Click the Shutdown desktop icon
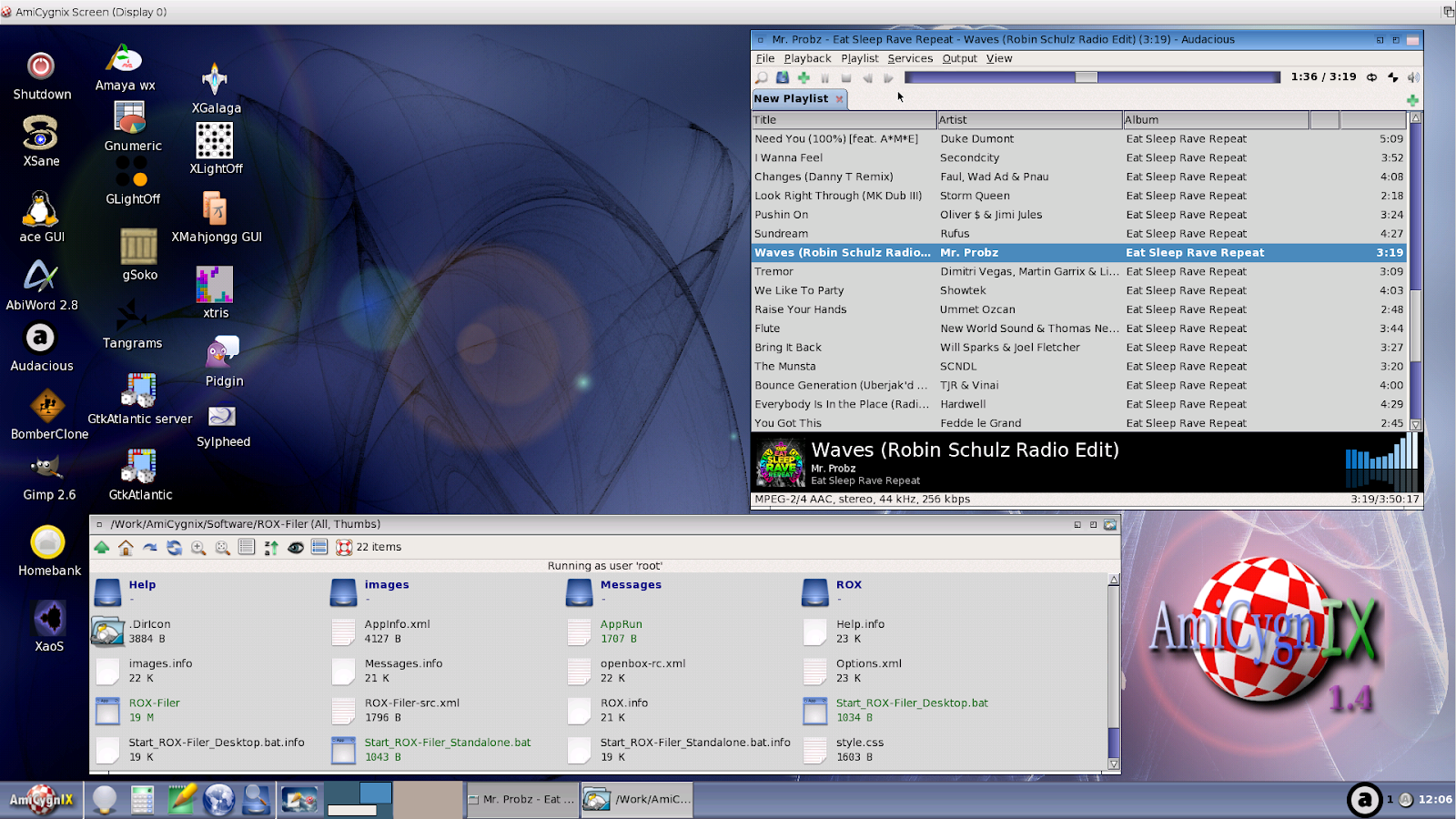The width and height of the screenshot is (1456, 819). click(x=41, y=76)
